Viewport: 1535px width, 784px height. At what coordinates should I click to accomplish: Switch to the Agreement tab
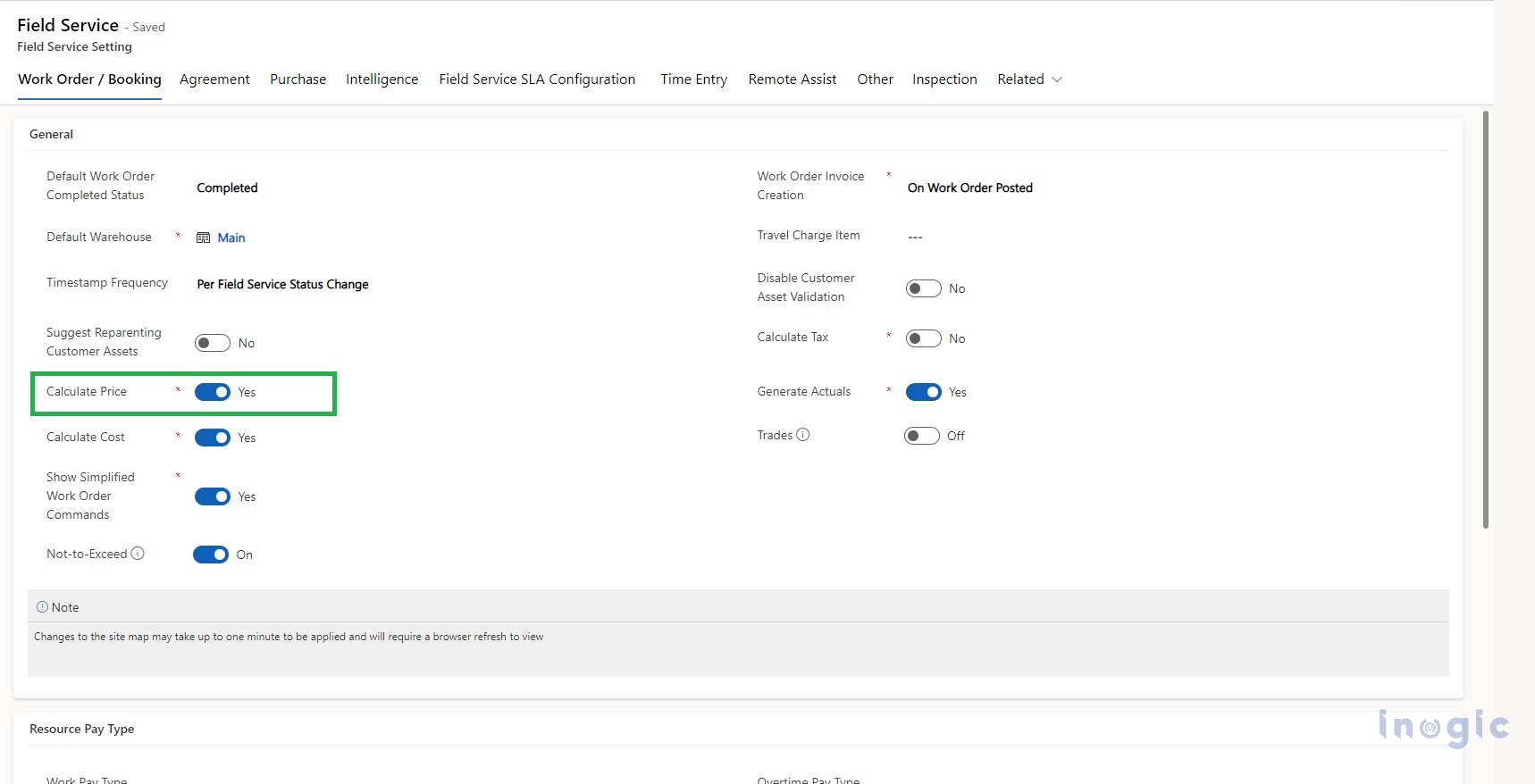pyautogui.click(x=214, y=79)
